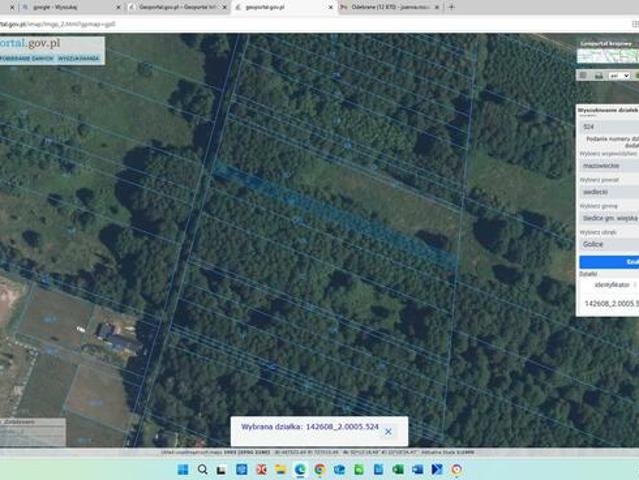Open Microsoft Edge from the taskbar
639x480 pixels.
click(300, 469)
